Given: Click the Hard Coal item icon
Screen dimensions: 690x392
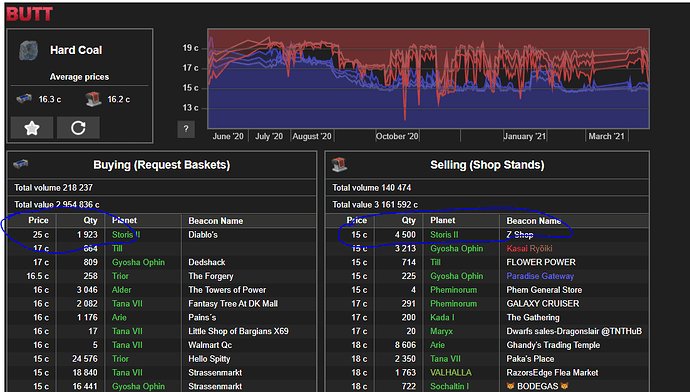Looking at the screenshot, I should pos(29,51).
